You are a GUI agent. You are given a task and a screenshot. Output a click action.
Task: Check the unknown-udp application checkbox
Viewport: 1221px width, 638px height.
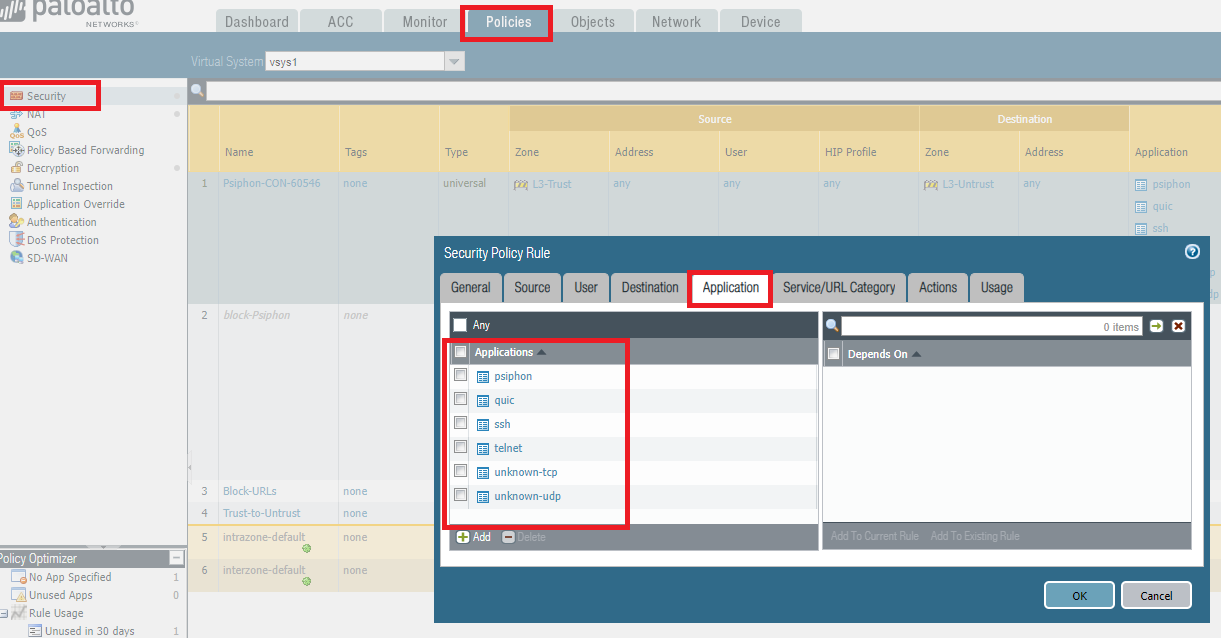(x=460, y=495)
